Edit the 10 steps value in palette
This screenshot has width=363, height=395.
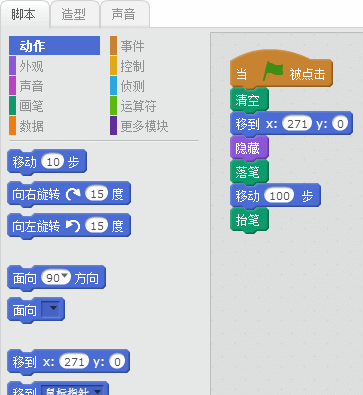(x=53, y=162)
